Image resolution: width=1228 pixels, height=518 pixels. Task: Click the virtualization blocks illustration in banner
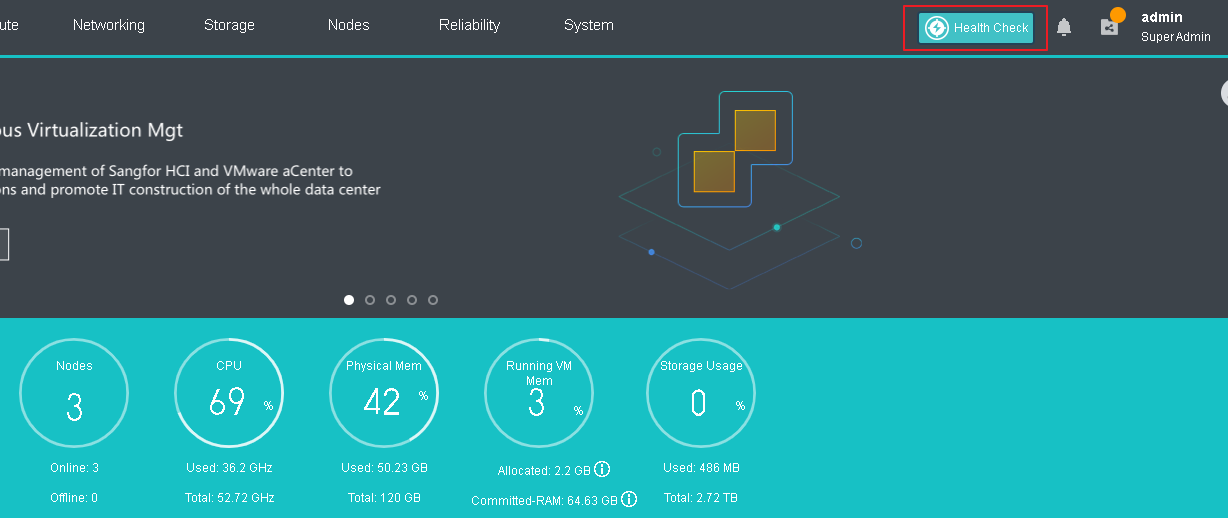coord(735,150)
